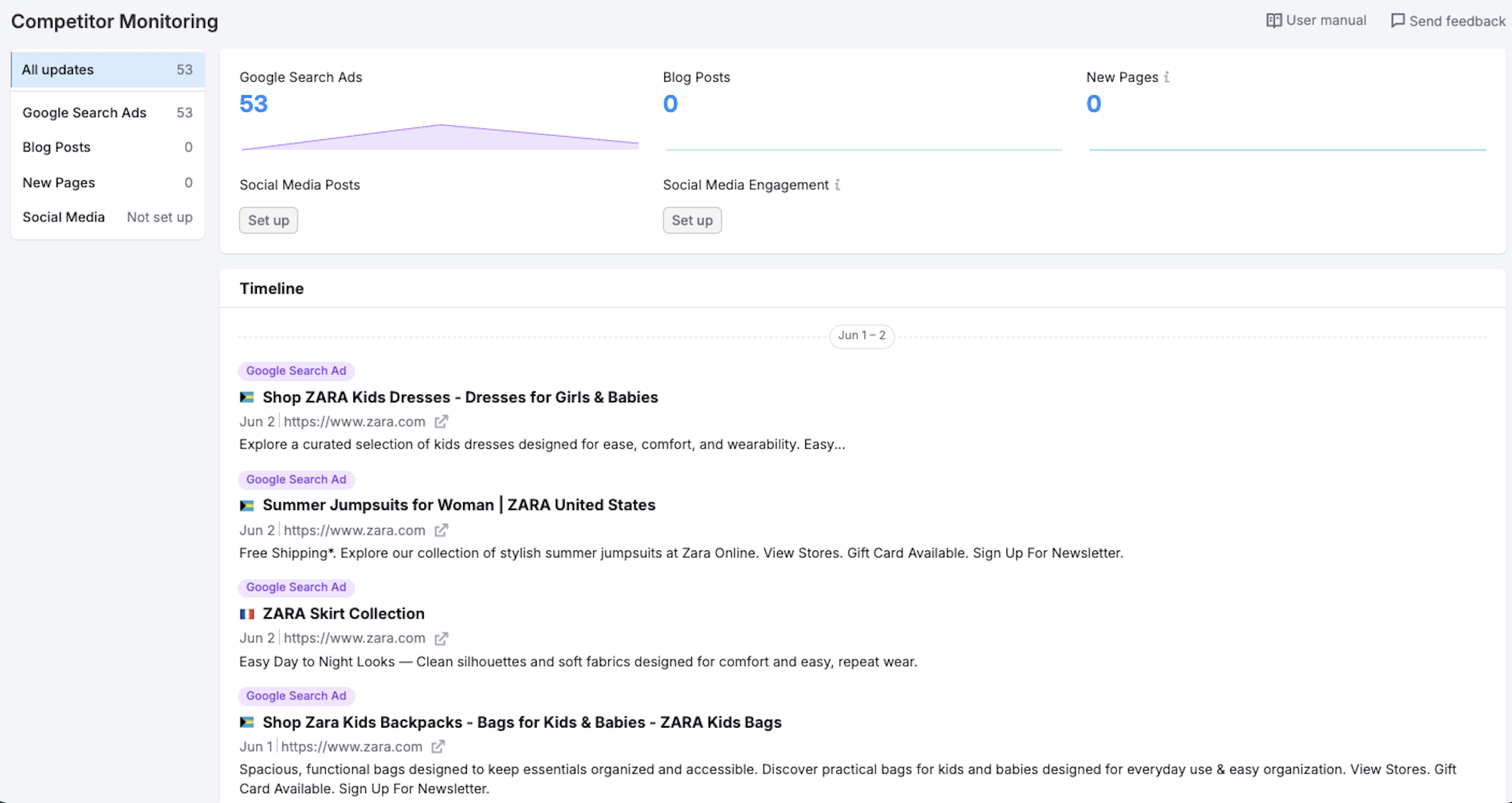Click Google Search Ad tag above Skirt Collection
The width and height of the screenshot is (1512, 803).
point(296,587)
